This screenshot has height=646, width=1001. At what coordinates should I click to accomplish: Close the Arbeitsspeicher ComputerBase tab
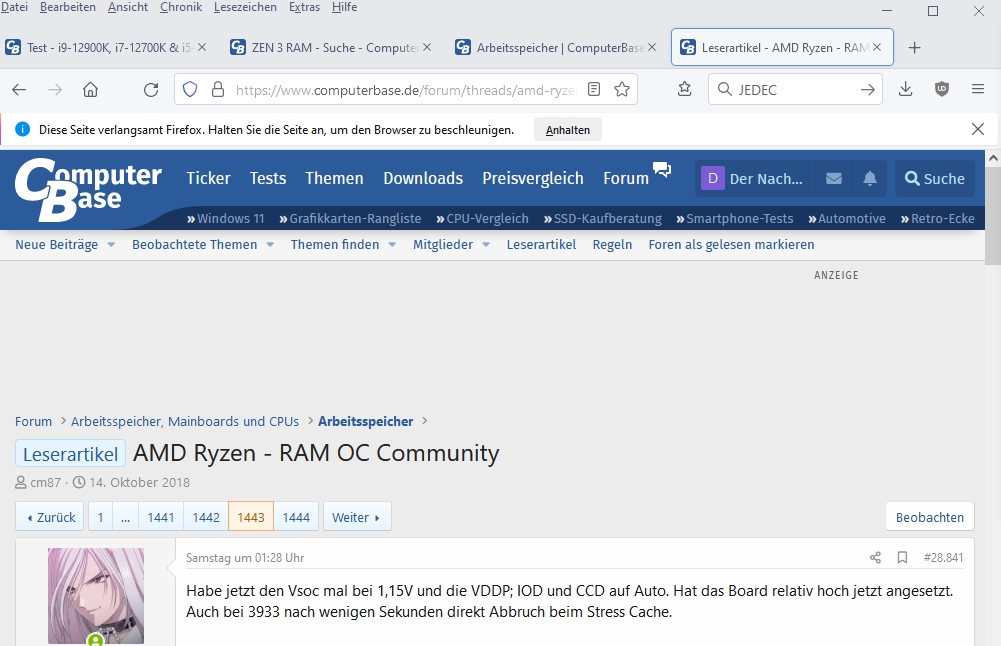(x=652, y=47)
